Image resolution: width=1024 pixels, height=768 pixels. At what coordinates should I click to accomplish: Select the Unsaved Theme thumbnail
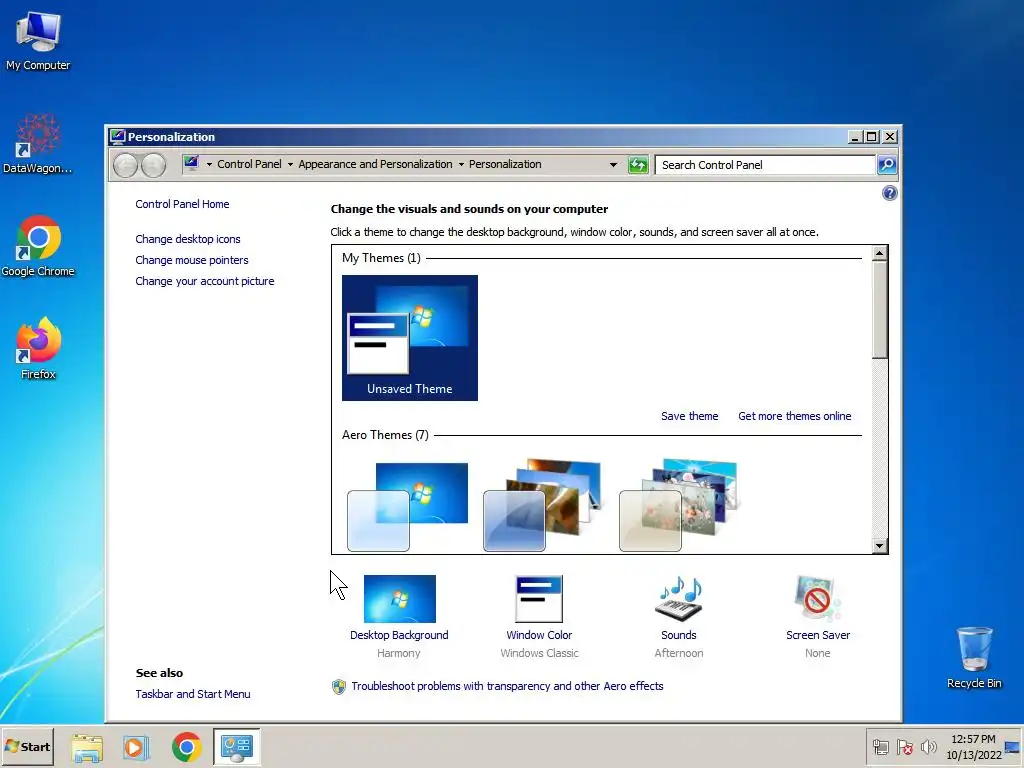[x=409, y=338]
